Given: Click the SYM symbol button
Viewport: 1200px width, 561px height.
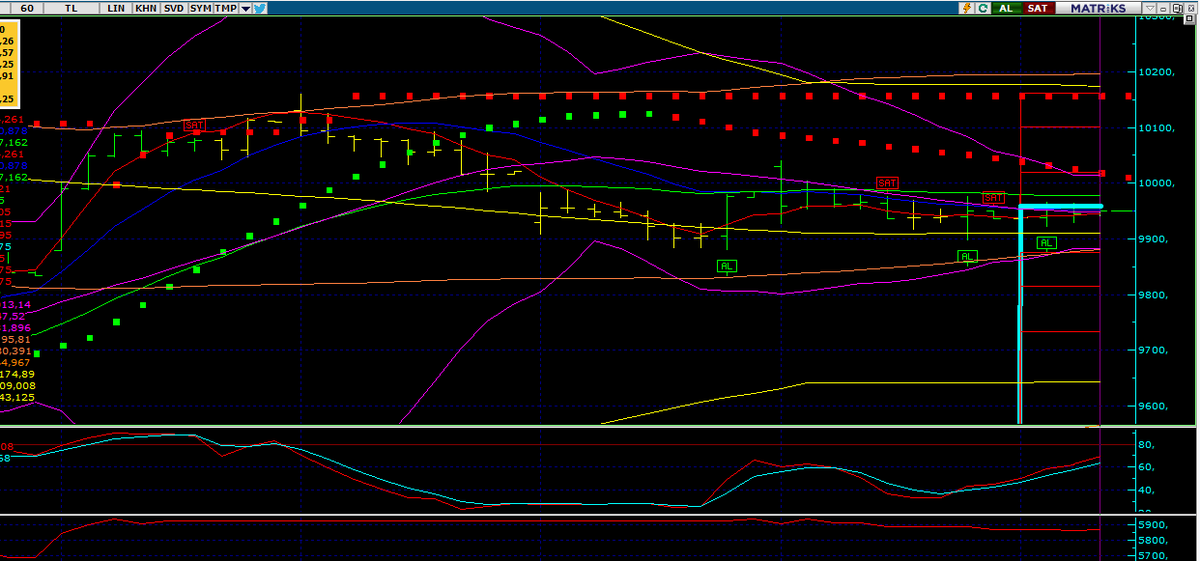Looking at the screenshot, I should (200, 8).
